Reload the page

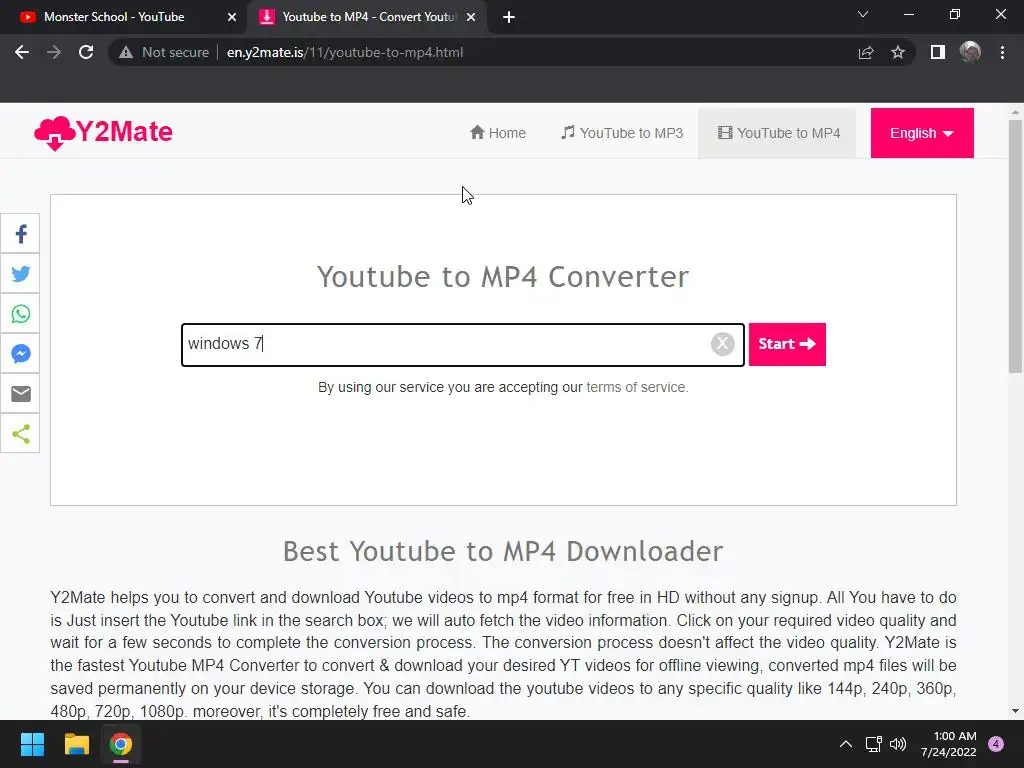point(86,52)
